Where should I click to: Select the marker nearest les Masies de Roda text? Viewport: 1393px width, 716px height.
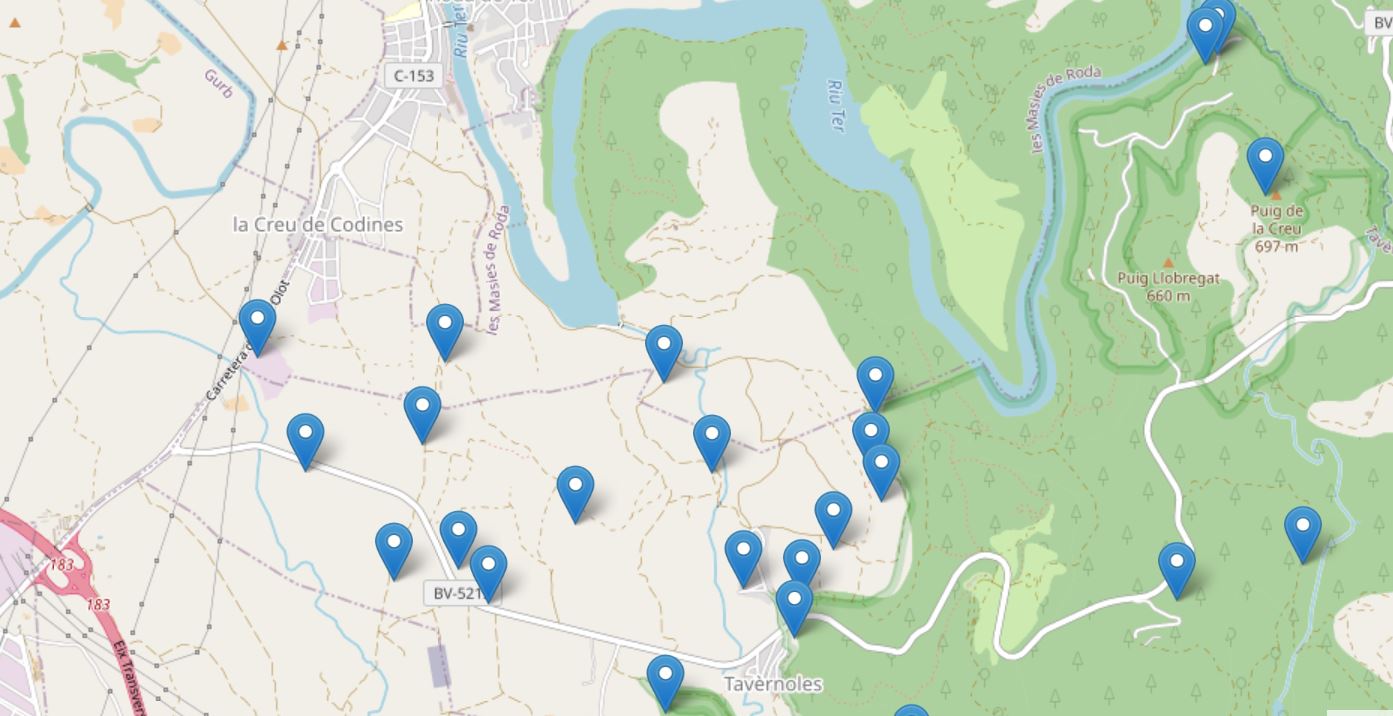point(445,332)
